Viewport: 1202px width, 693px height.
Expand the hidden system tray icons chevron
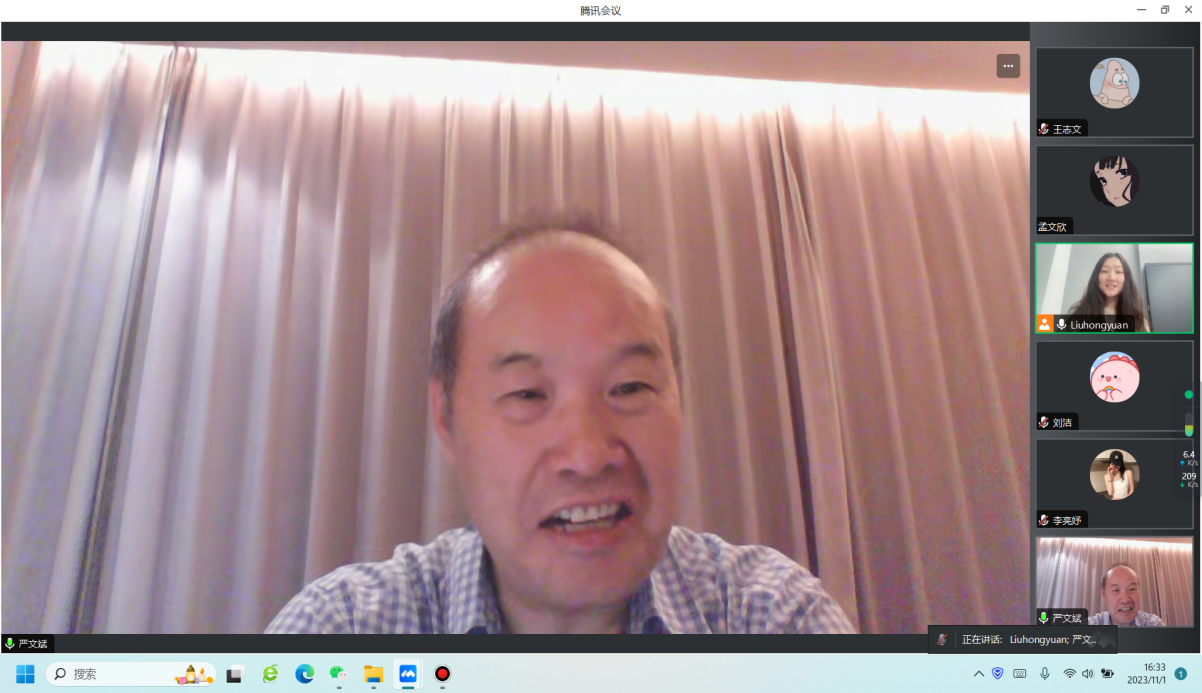click(978, 674)
